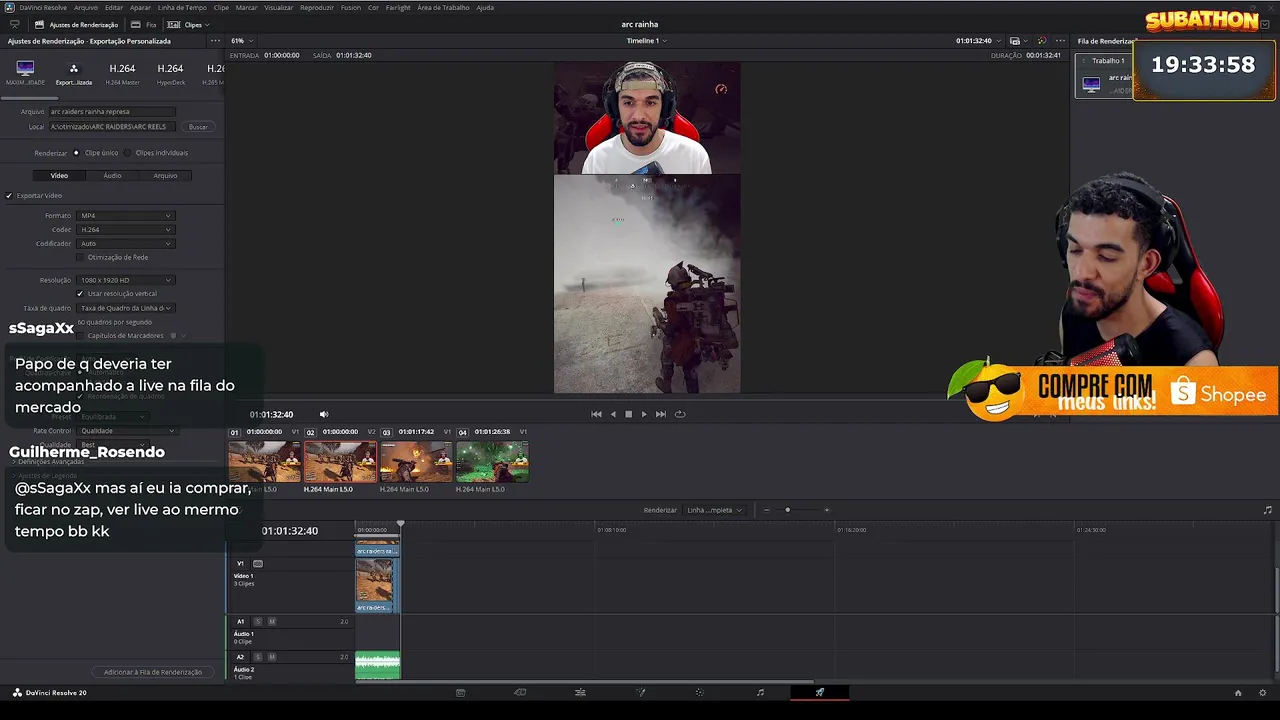Open the Clipes toolbar dropdown
Screen dimensions: 1280x720
pyautogui.click(x=186, y=24)
